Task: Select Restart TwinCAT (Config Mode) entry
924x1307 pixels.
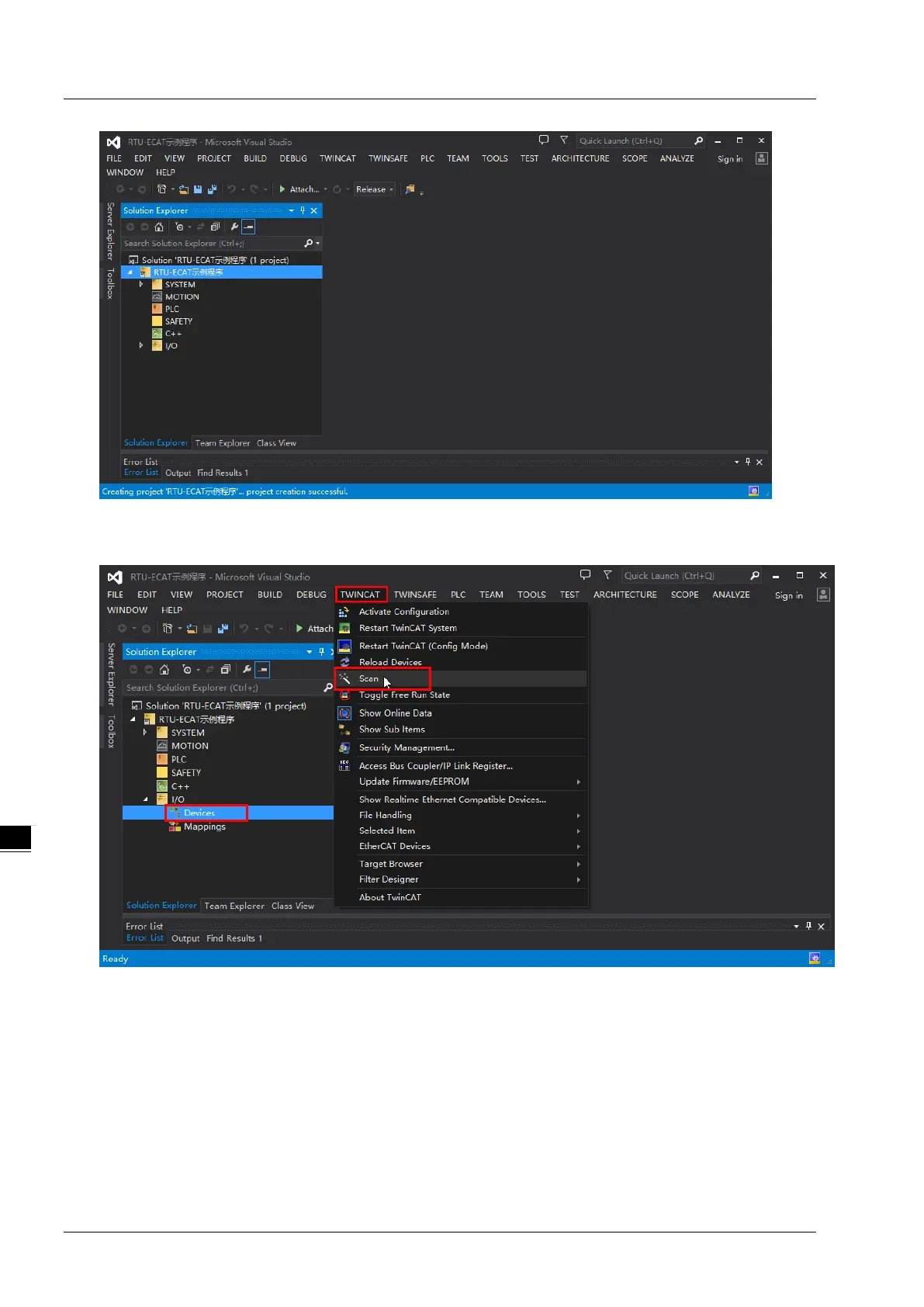Action: (x=423, y=646)
